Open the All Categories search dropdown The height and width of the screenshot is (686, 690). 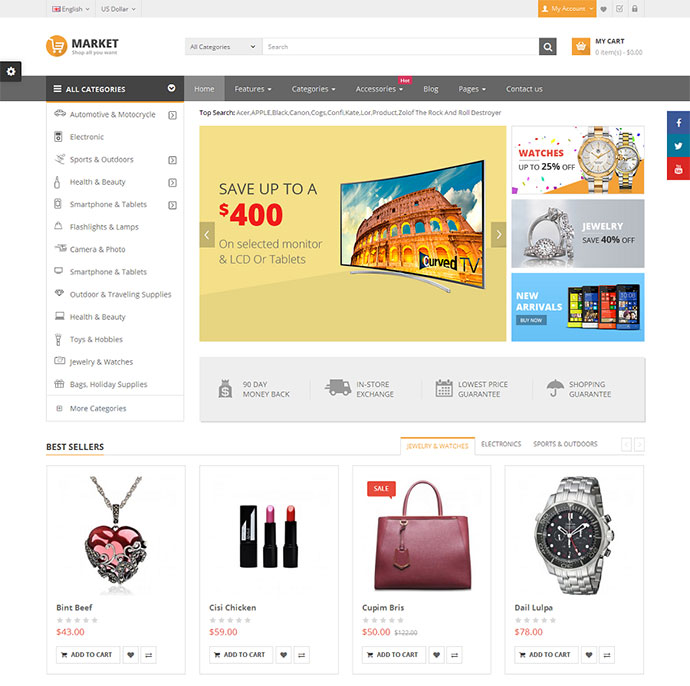pyautogui.click(x=224, y=47)
